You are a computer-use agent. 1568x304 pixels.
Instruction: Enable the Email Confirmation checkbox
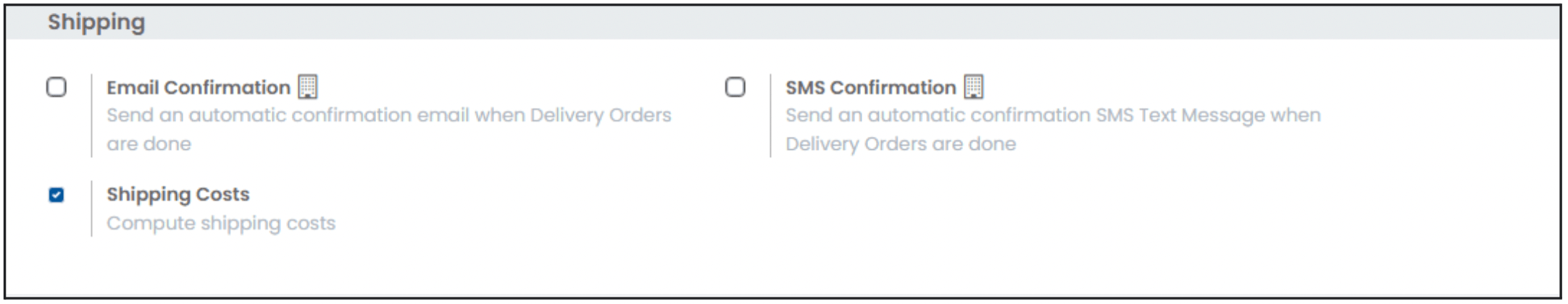pyautogui.click(x=57, y=87)
